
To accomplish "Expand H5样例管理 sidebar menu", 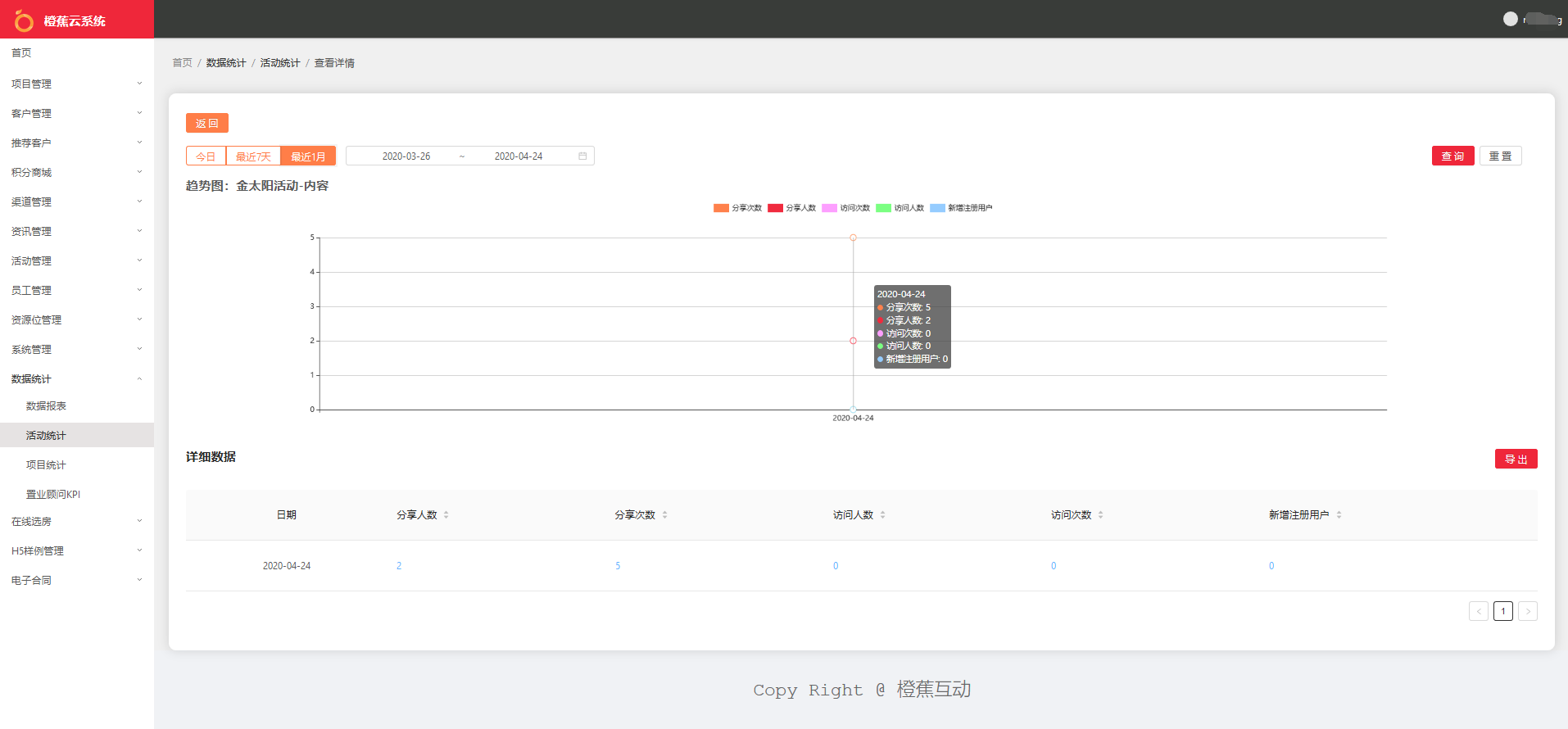I will (77, 550).
